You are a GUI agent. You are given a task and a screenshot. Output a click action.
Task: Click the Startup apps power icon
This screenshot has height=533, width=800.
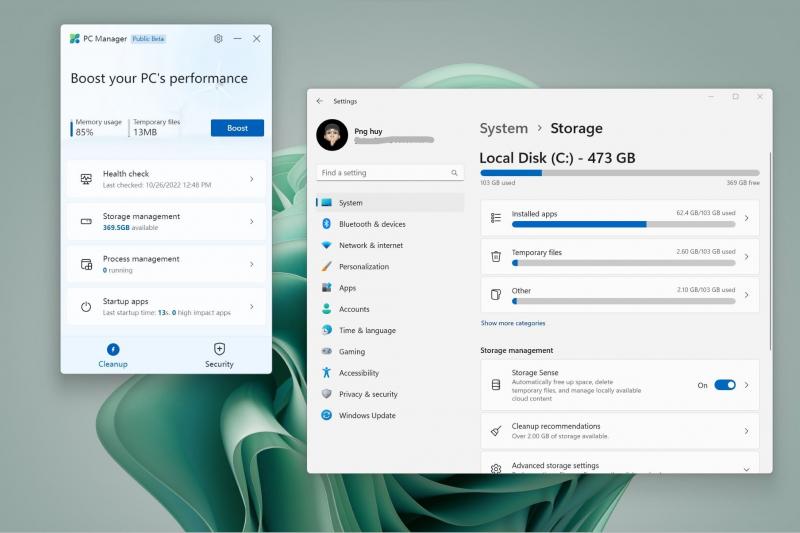tap(86, 307)
